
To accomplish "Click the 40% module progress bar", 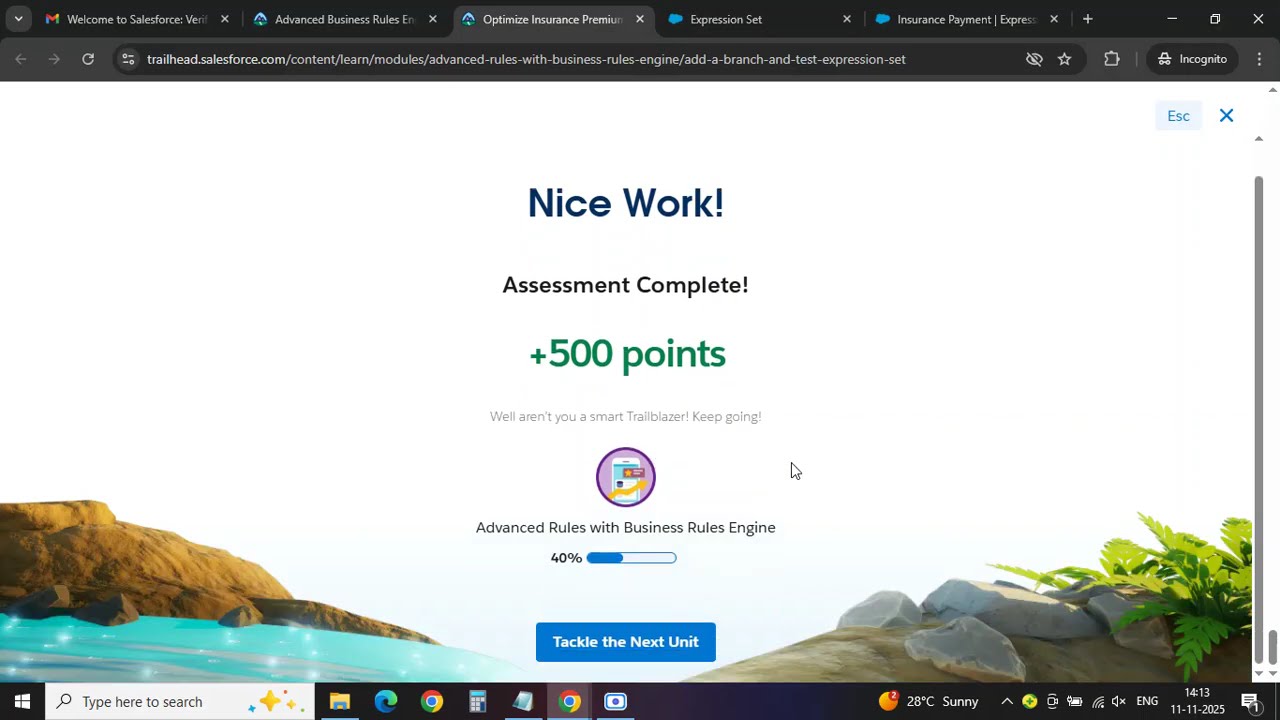I will [x=631, y=558].
